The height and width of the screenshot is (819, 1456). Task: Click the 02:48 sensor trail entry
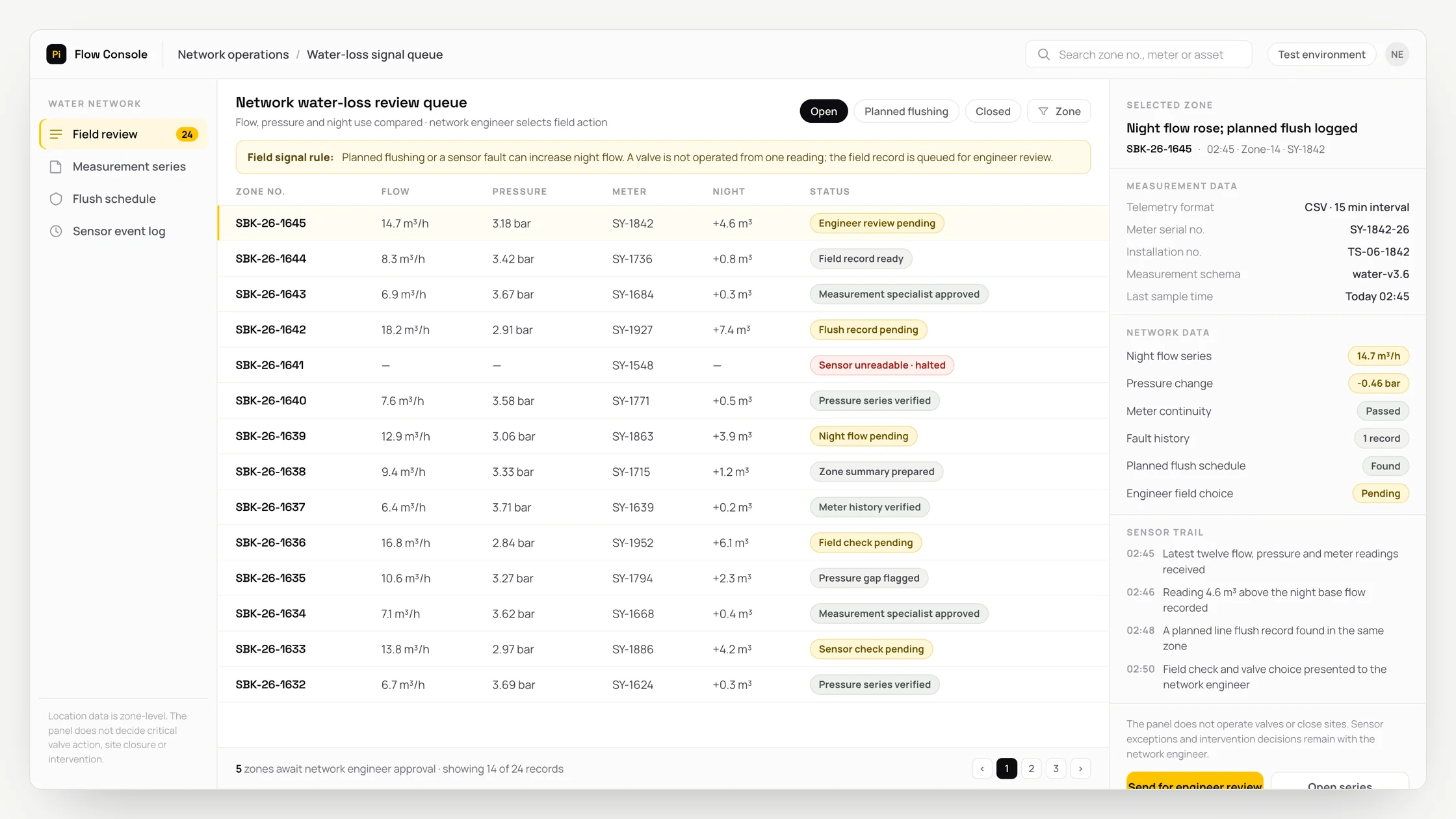point(1267,638)
